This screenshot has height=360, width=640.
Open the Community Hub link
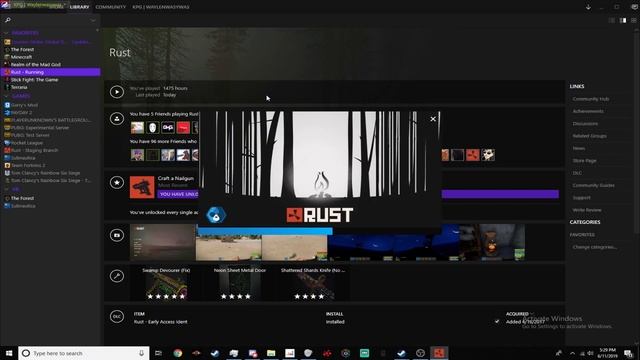591,99
